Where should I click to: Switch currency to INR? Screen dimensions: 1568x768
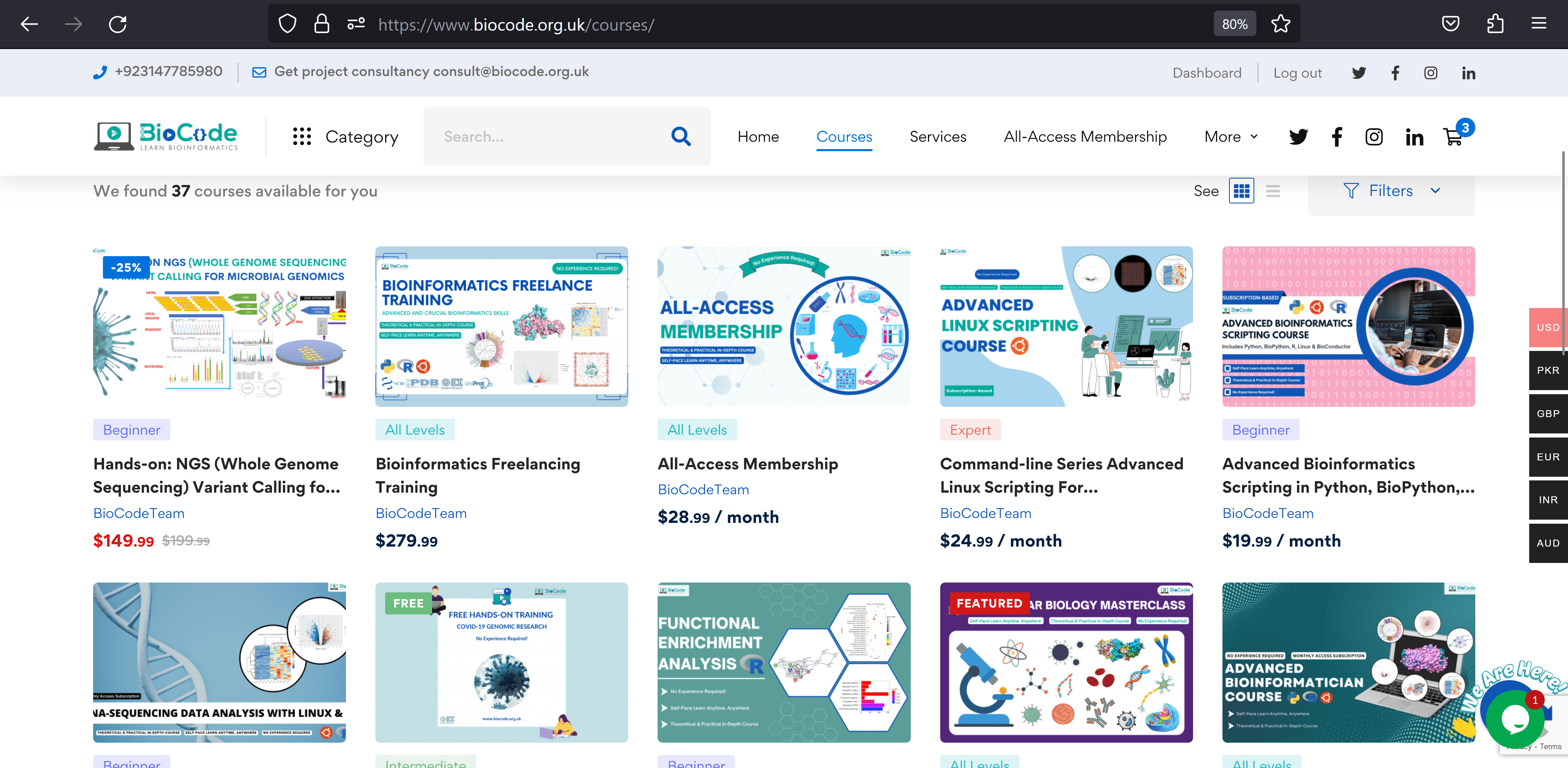tap(1548, 500)
